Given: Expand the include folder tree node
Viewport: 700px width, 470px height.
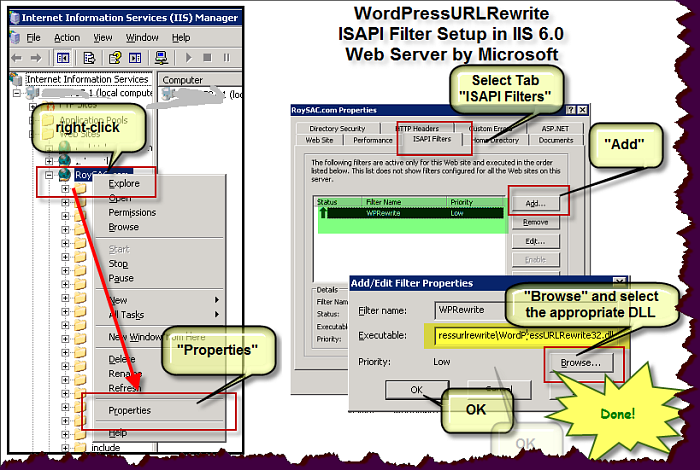Looking at the screenshot, I should tap(65, 448).
